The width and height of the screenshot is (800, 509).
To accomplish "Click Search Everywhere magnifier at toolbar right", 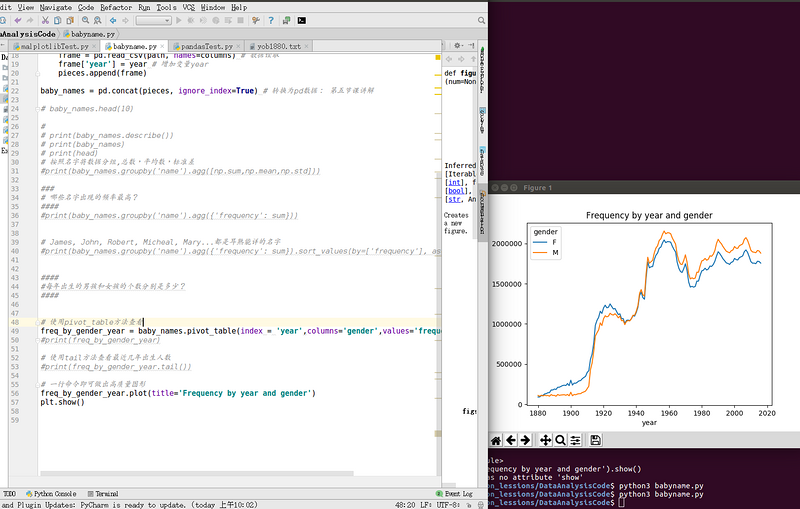I will [x=481, y=20].
